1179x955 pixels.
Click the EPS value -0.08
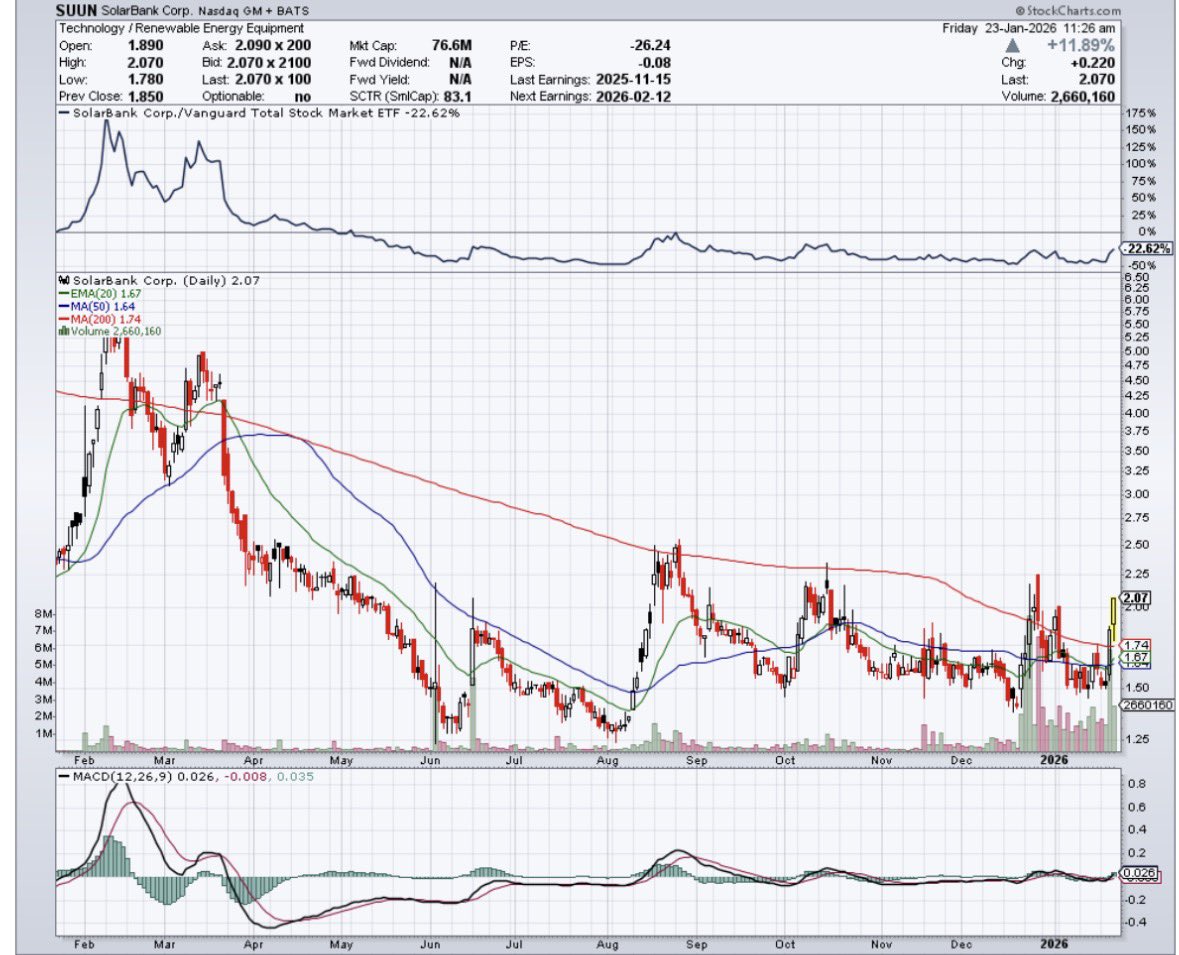(656, 62)
